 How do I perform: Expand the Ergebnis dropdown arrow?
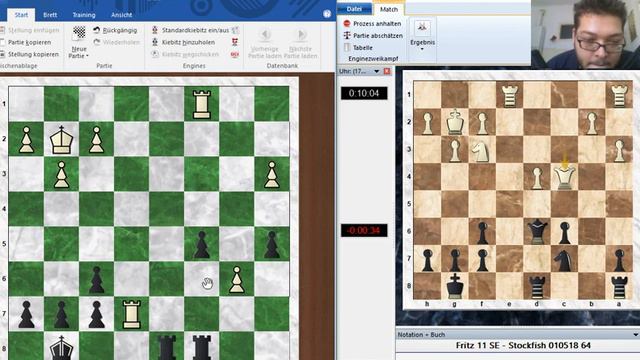(x=422, y=49)
